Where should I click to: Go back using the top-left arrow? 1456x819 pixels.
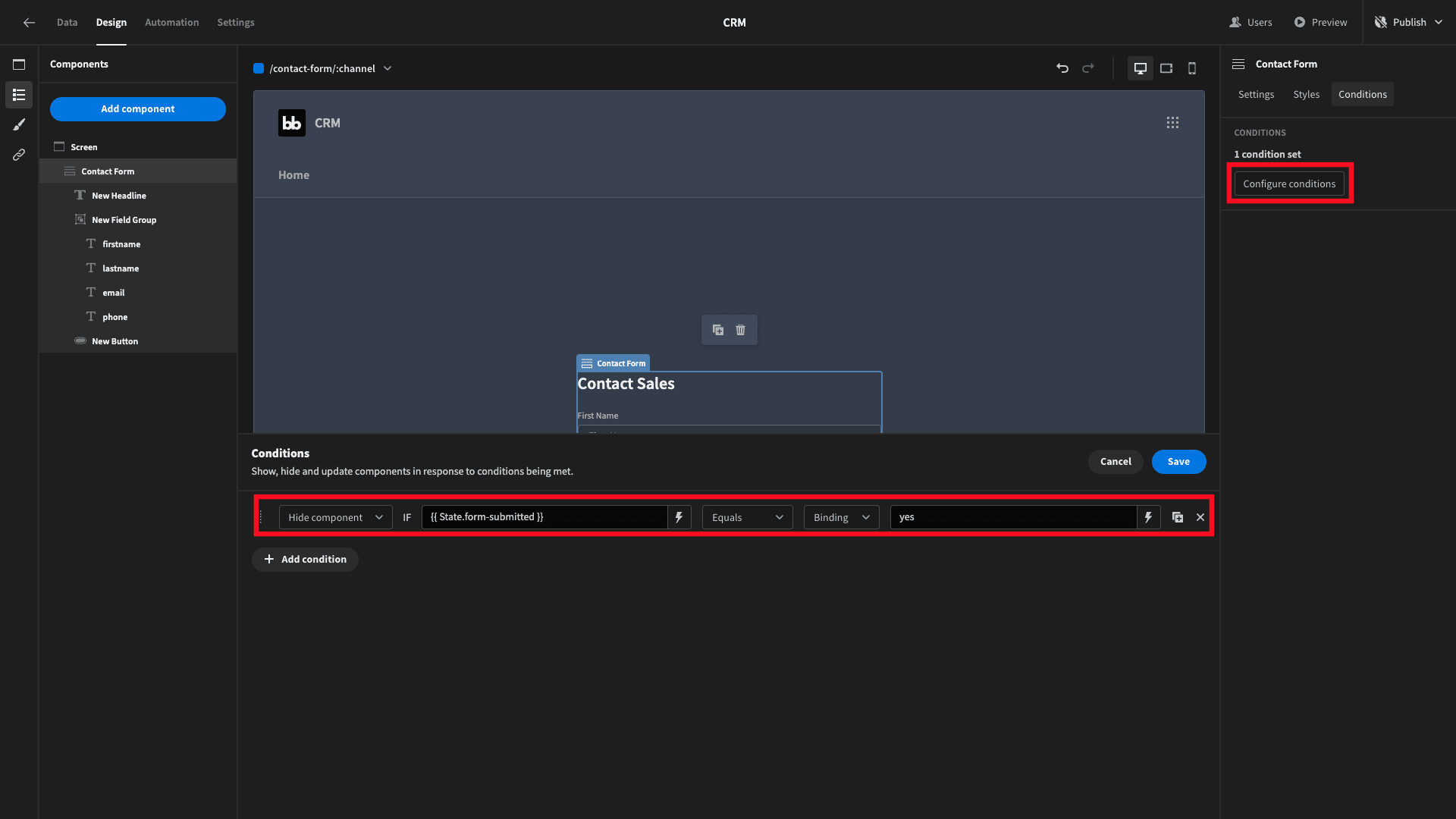(29, 23)
